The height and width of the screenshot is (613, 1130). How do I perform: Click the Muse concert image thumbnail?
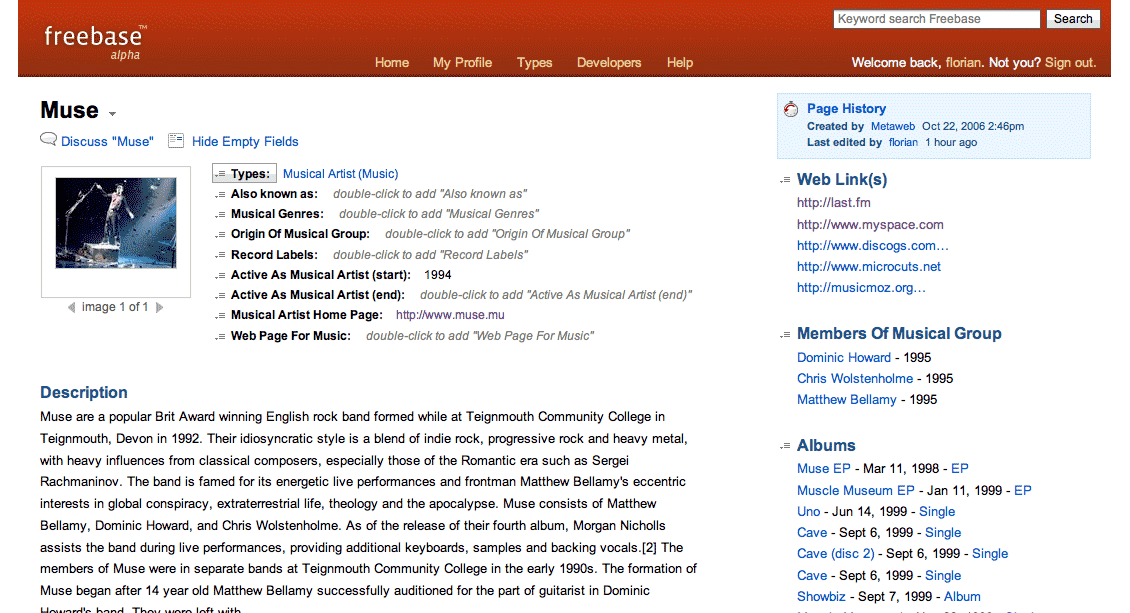click(116, 223)
